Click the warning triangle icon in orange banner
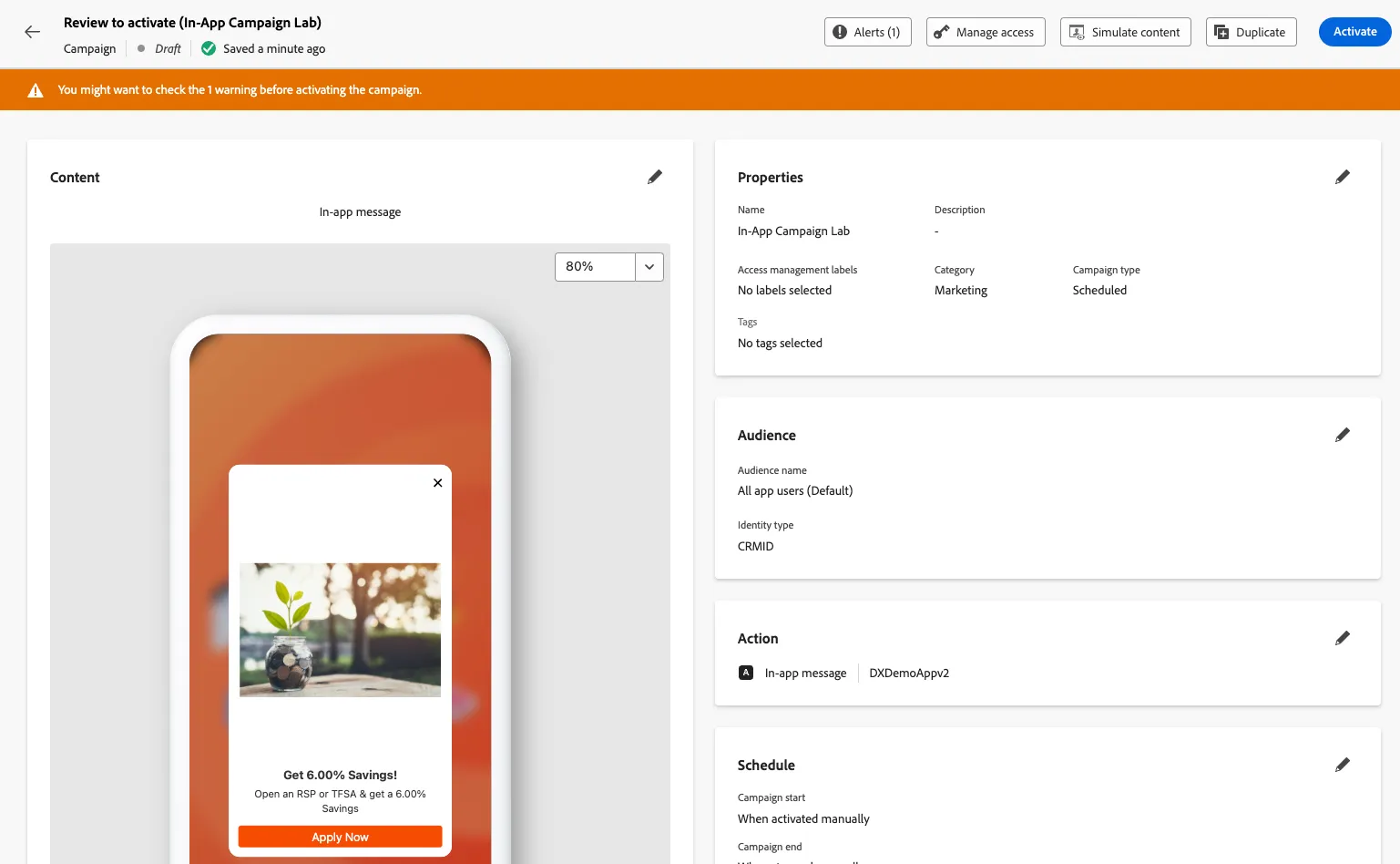 [x=36, y=90]
